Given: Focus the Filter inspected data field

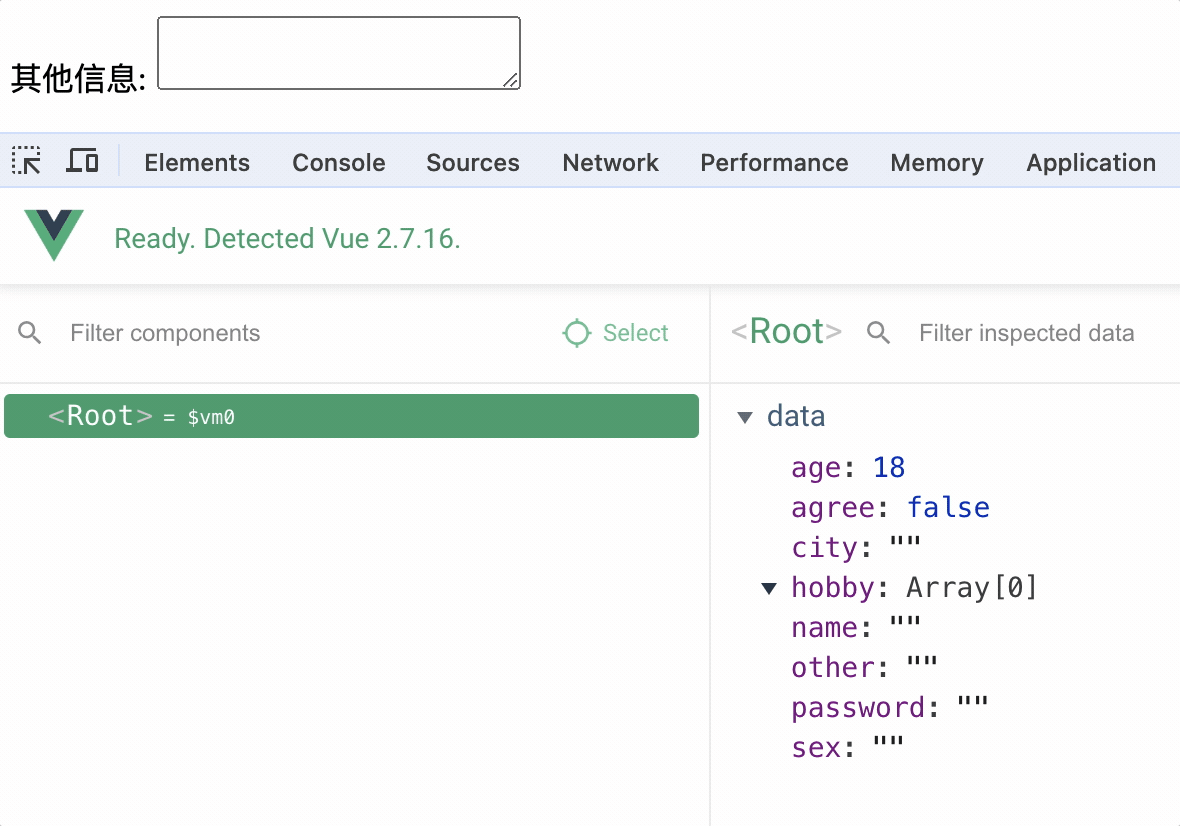Looking at the screenshot, I should tap(1030, 333).
